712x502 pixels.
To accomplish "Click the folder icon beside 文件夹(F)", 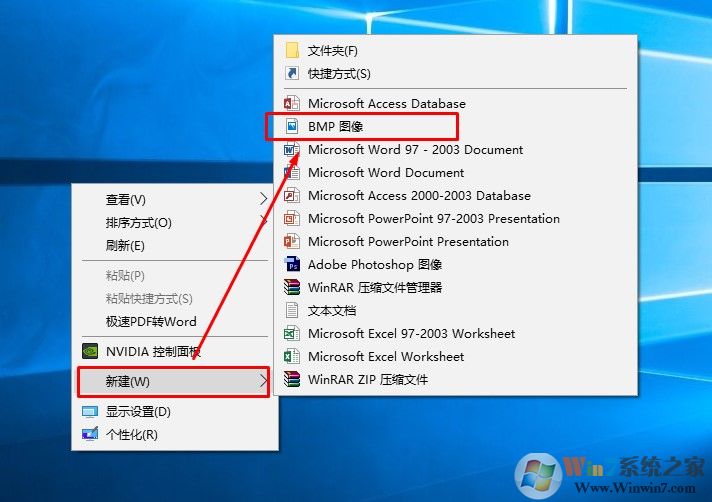I will [292, 50].
